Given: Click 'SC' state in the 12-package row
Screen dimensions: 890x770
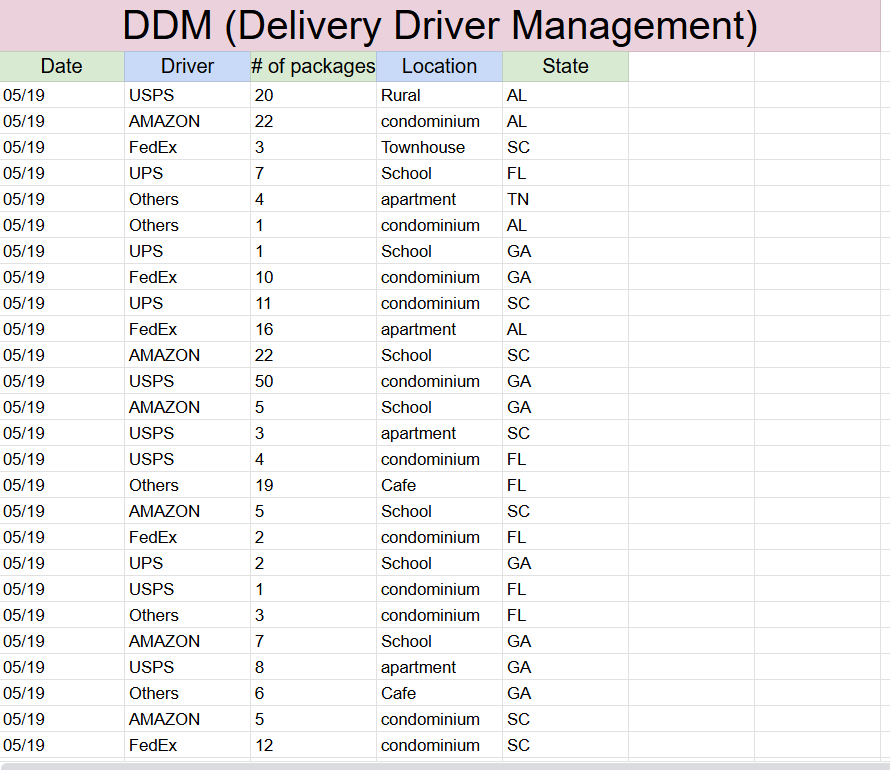Looking at the screenshot, I should point(565,745).
